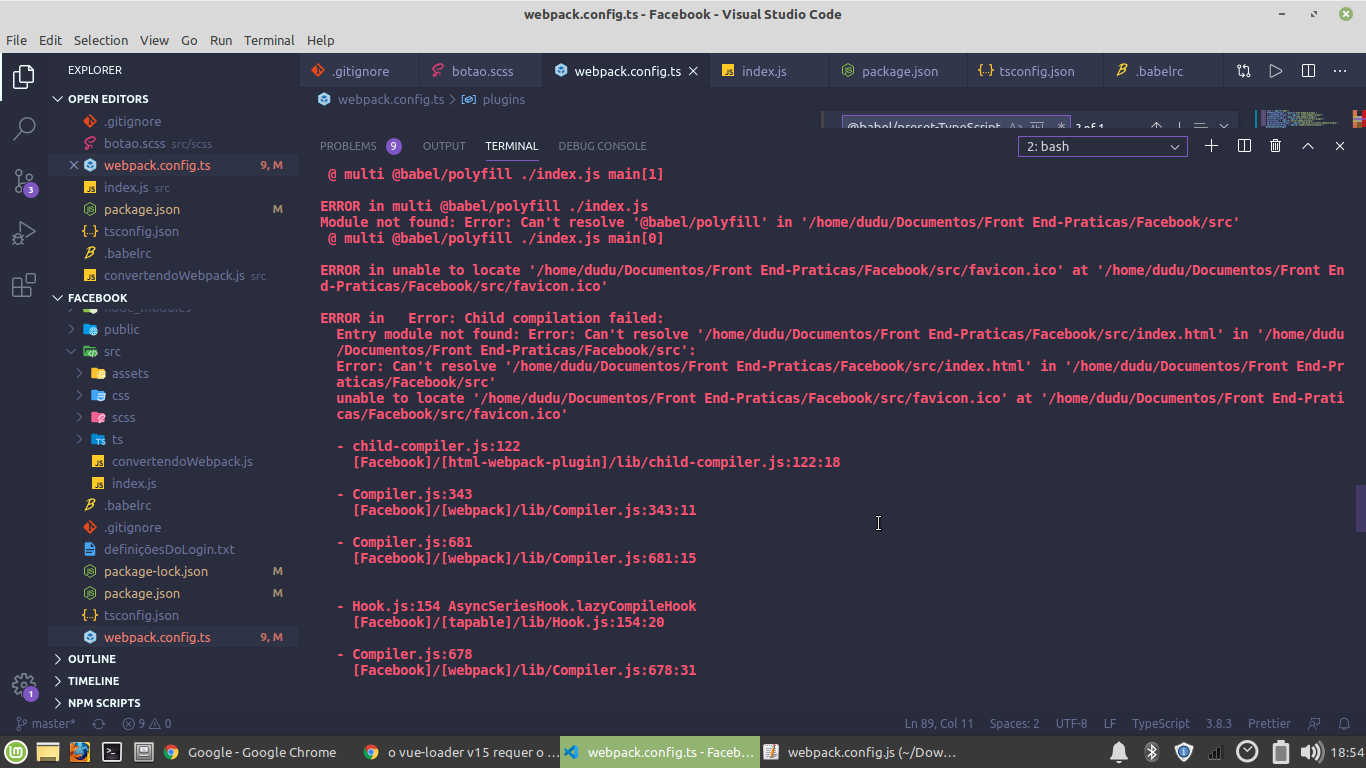Split the terminal panel

coord(1244,146)
